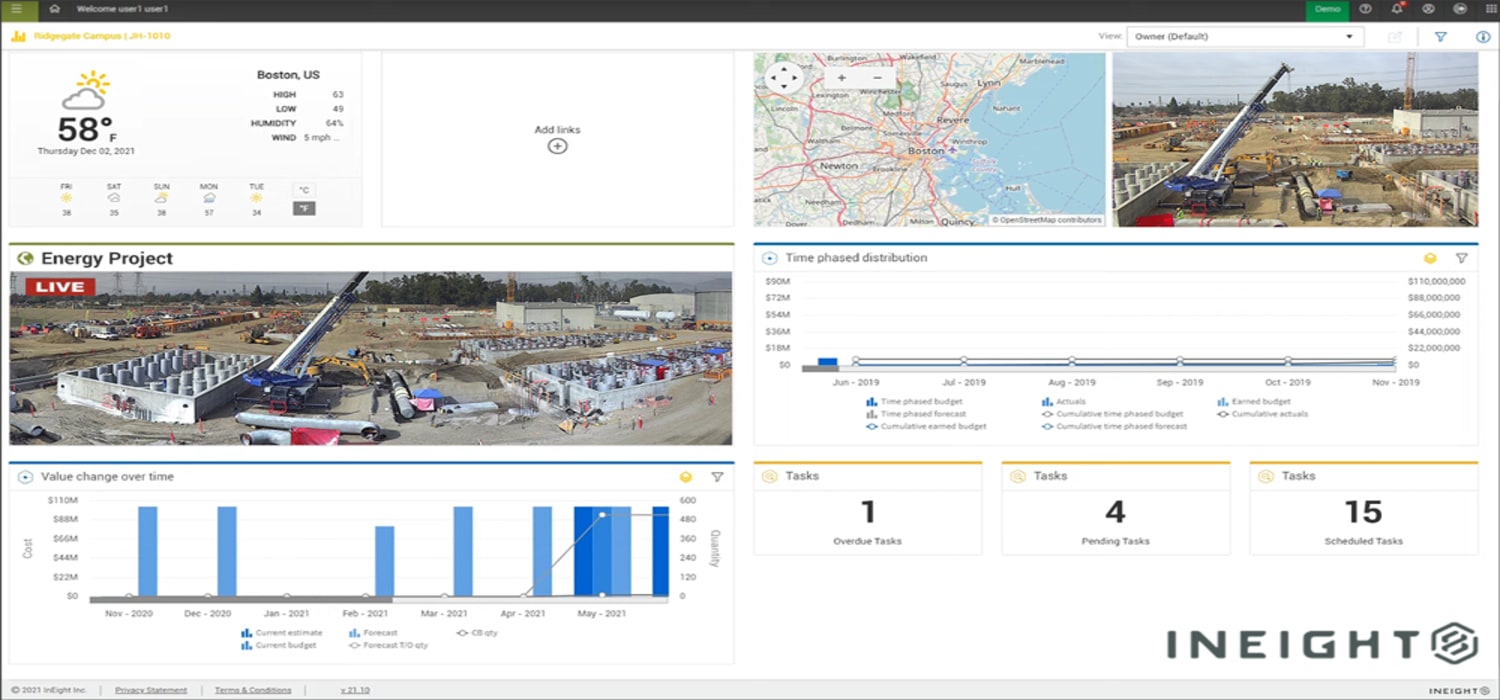
Task: Go to home via house icon
Action: (x=54, y=9)
